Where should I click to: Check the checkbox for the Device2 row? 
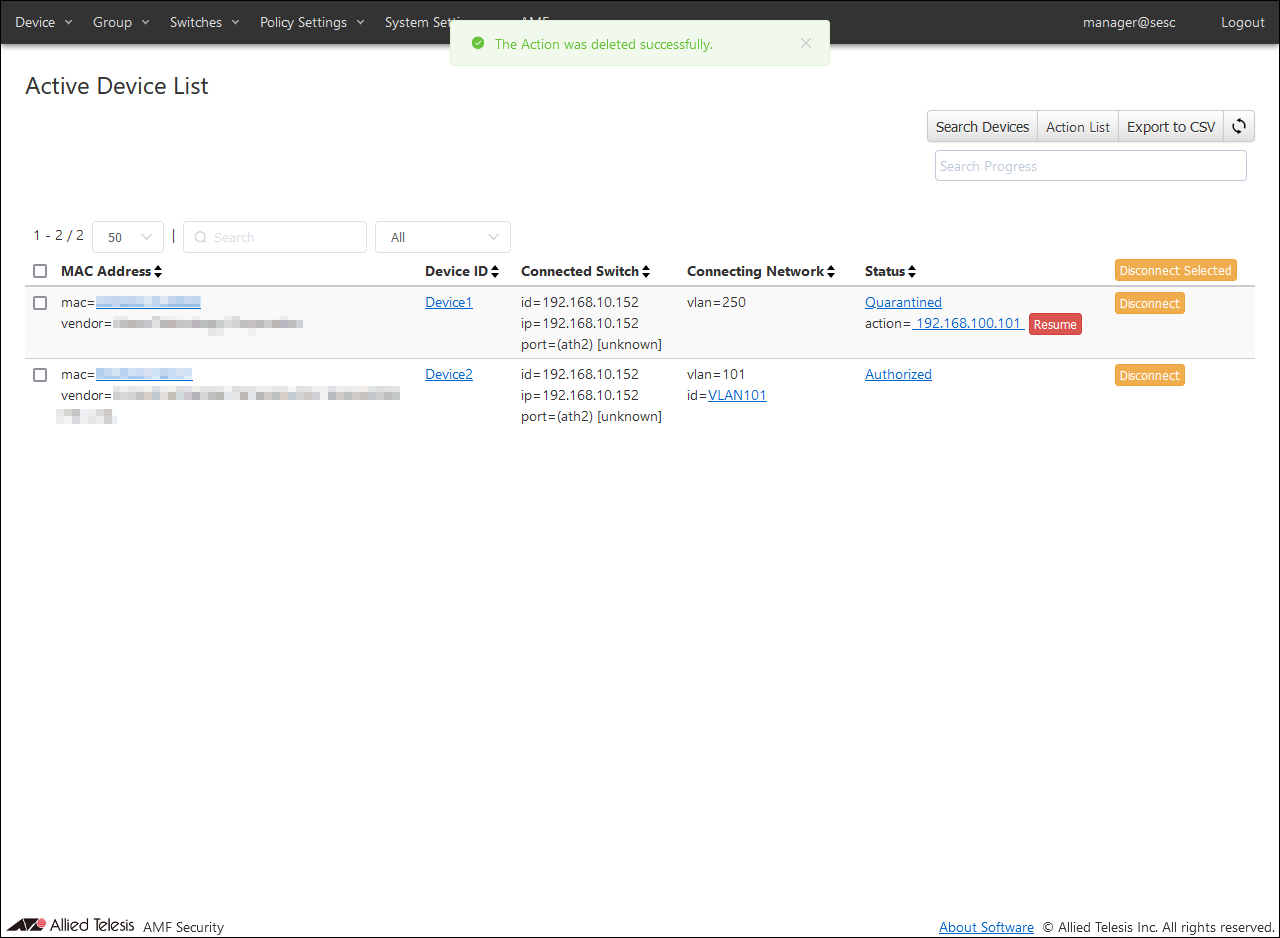point(40,375)
